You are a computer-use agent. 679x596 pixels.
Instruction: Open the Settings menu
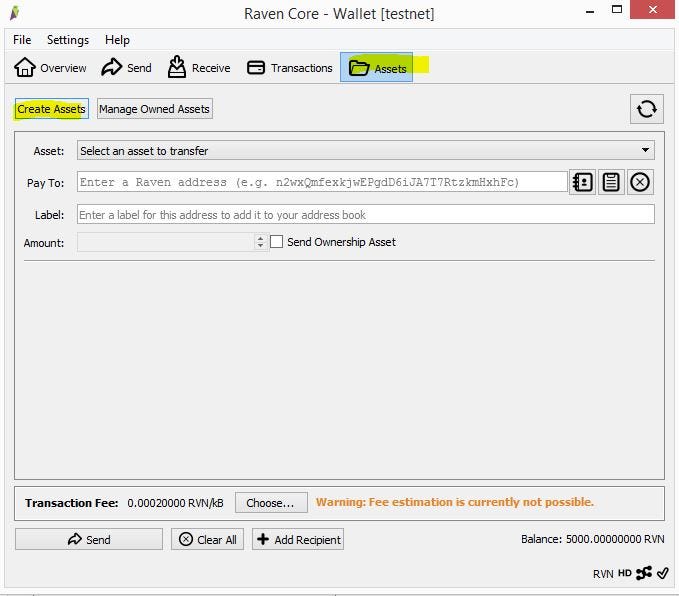68,40
